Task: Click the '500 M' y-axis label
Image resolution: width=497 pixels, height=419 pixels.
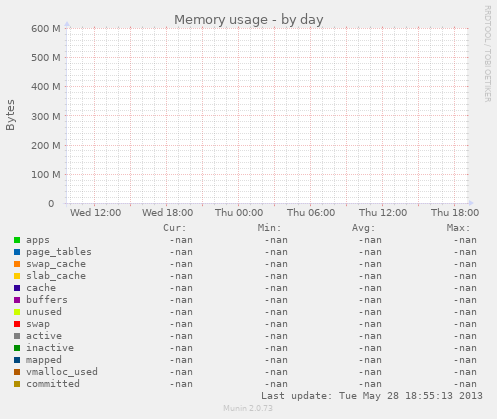Action: click(46, 58)
